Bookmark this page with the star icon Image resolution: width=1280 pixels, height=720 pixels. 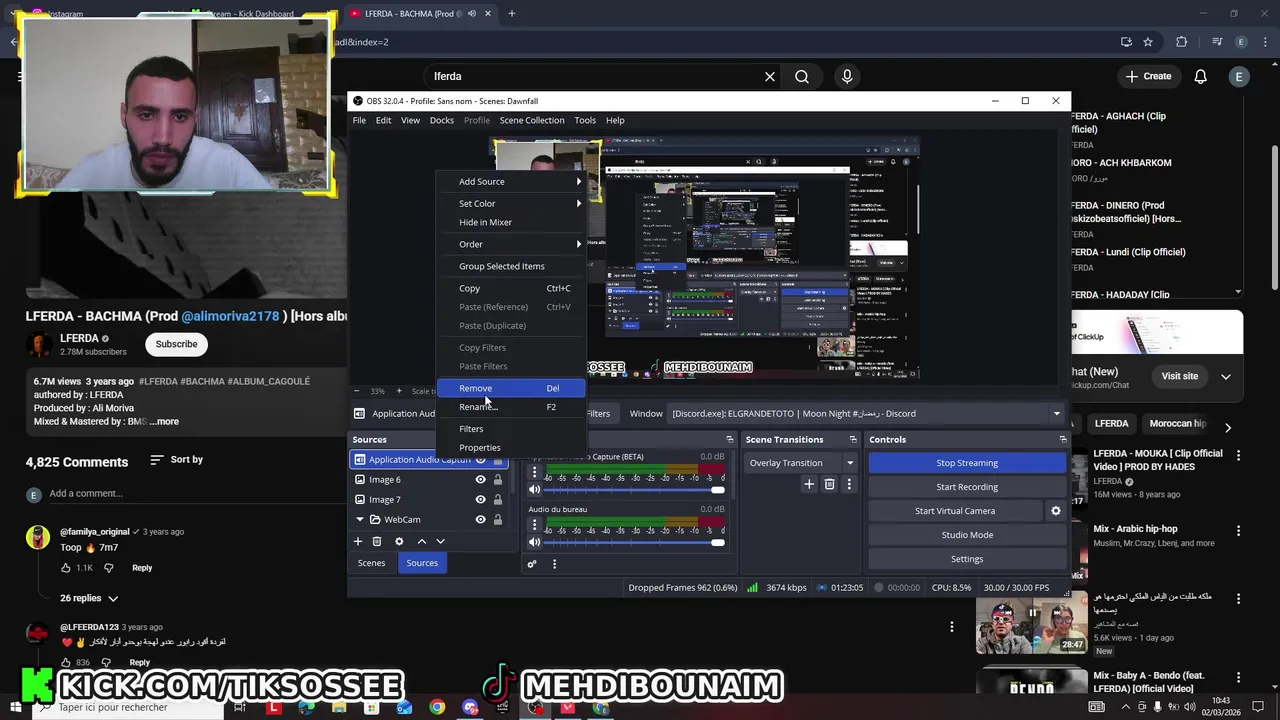tap(1148, 42)
